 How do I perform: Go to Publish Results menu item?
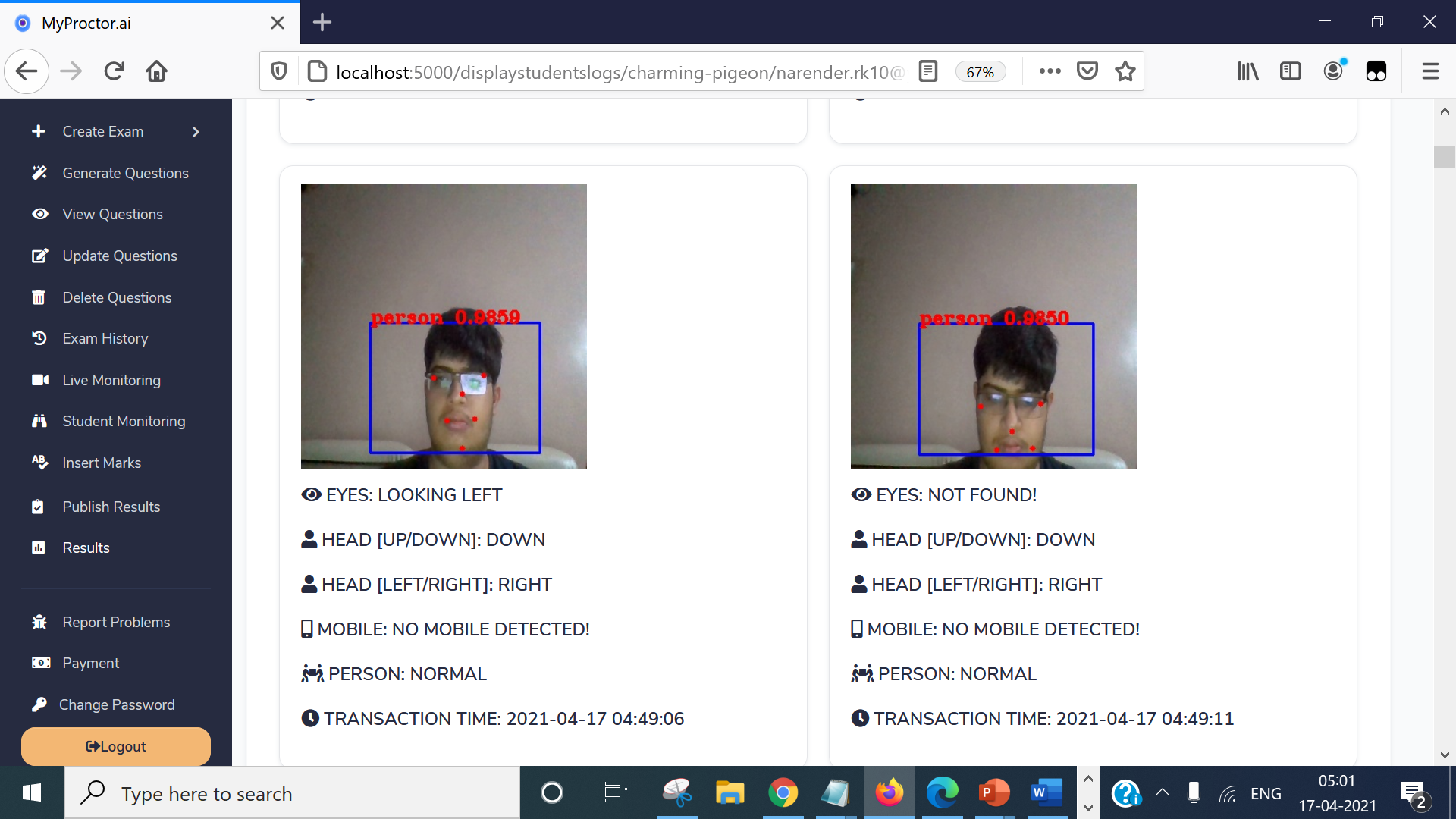coord(111,507)
